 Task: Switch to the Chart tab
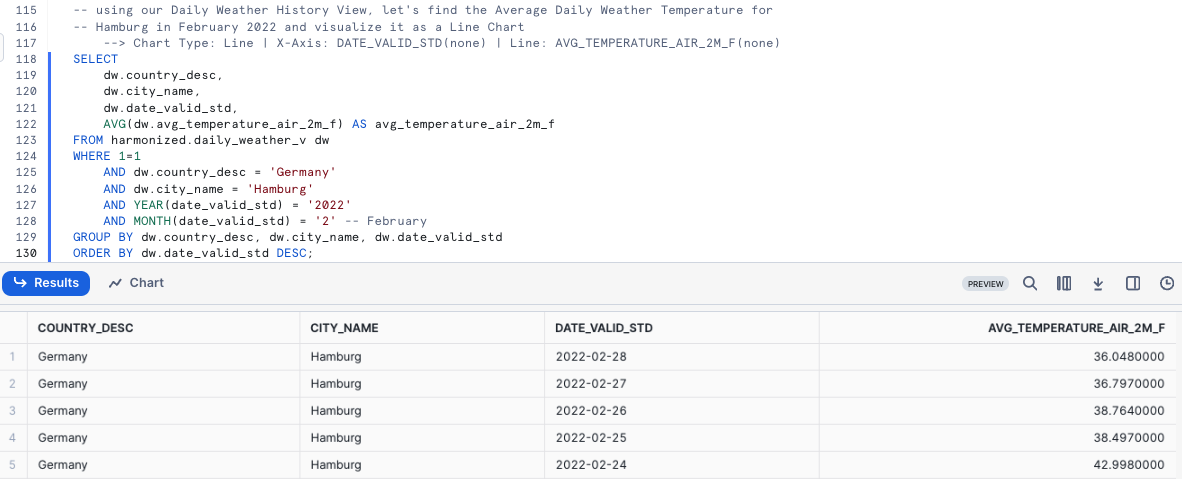(x=136, y=283)
